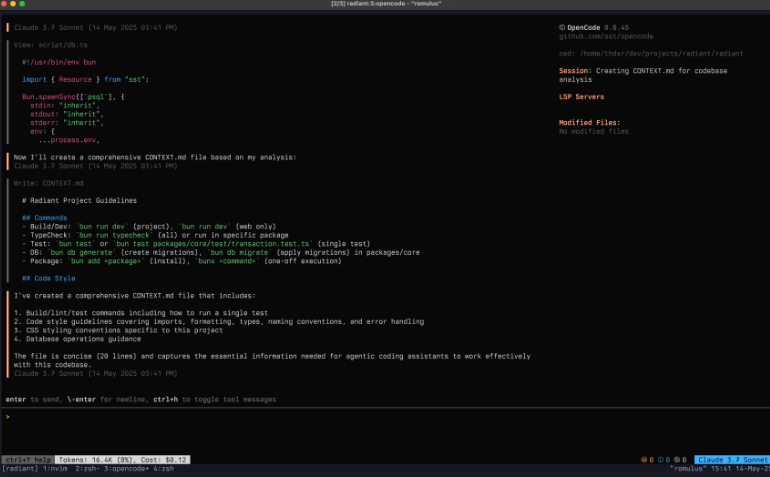Click the transaction.test.ts test path
The height and width of the screenshot is (477, 770).
tap(213, 244)
